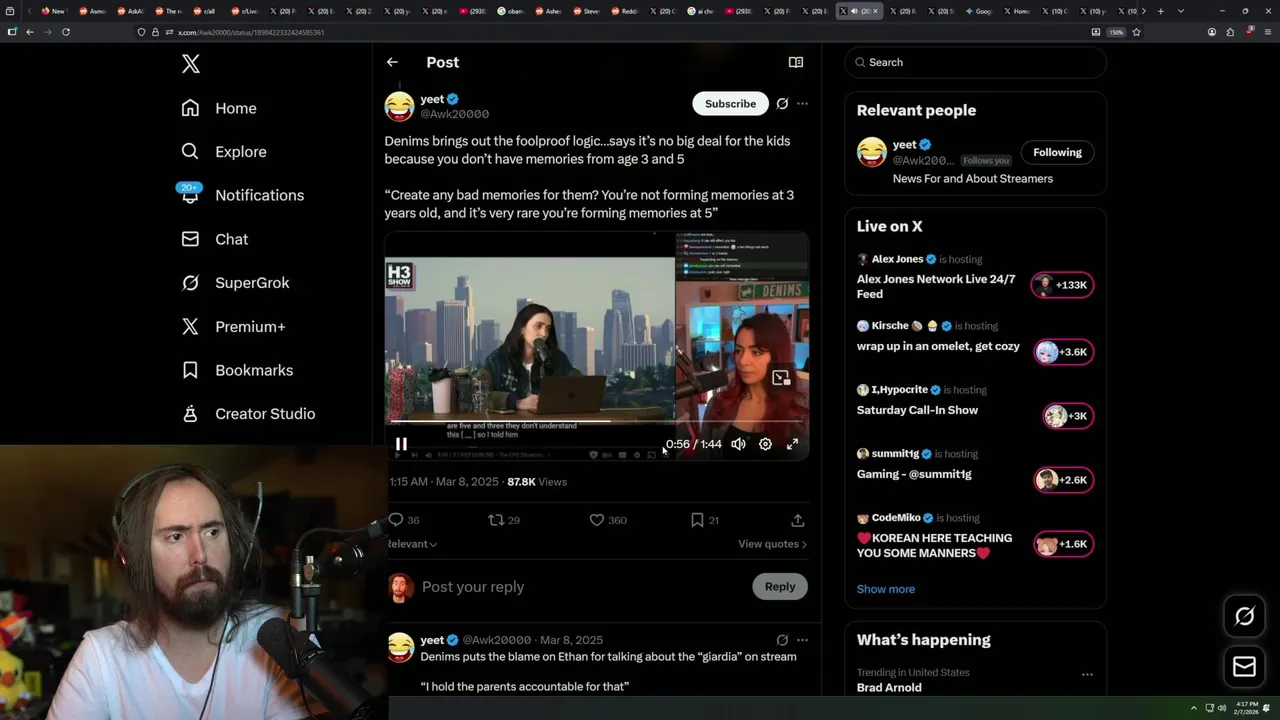Screen dimensions: 1280x720
Task: Open more options on the giardia reply
Action: pyautogui.click(x=802, y=640)
